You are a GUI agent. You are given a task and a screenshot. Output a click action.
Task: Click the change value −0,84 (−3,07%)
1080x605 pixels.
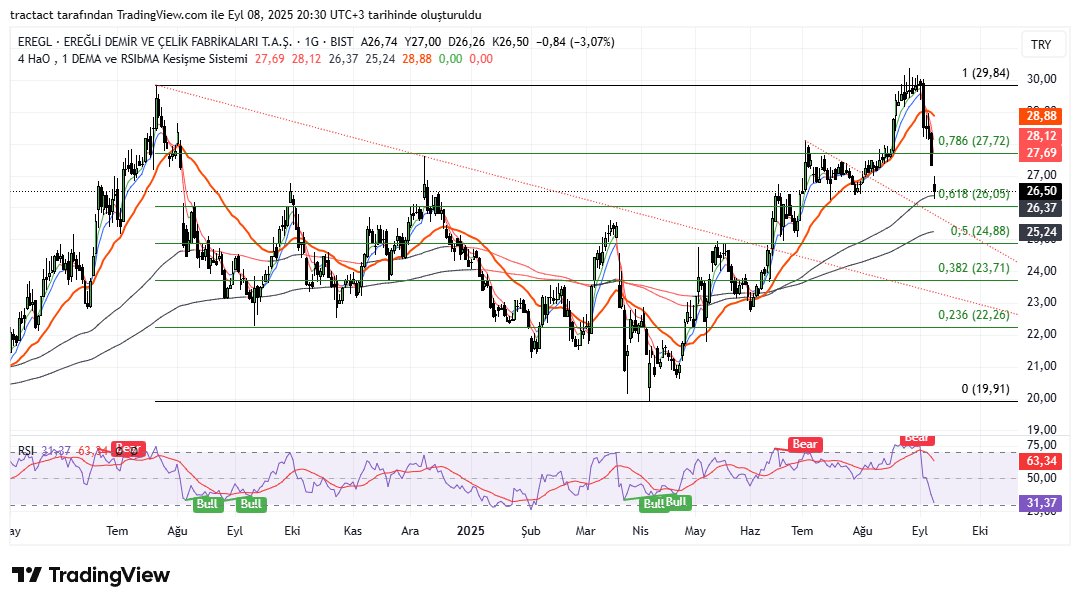pos(575,42)
